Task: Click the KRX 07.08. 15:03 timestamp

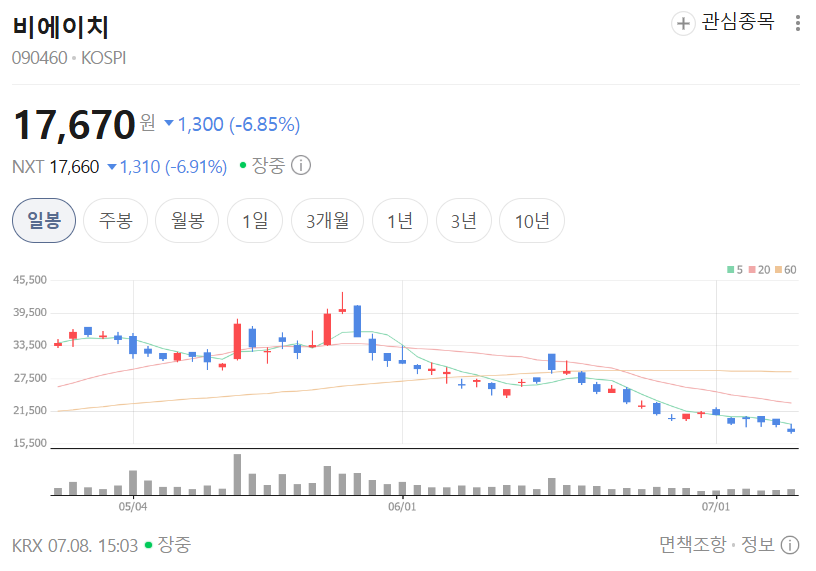Action: pyautogui.click(x=75, y=545)
